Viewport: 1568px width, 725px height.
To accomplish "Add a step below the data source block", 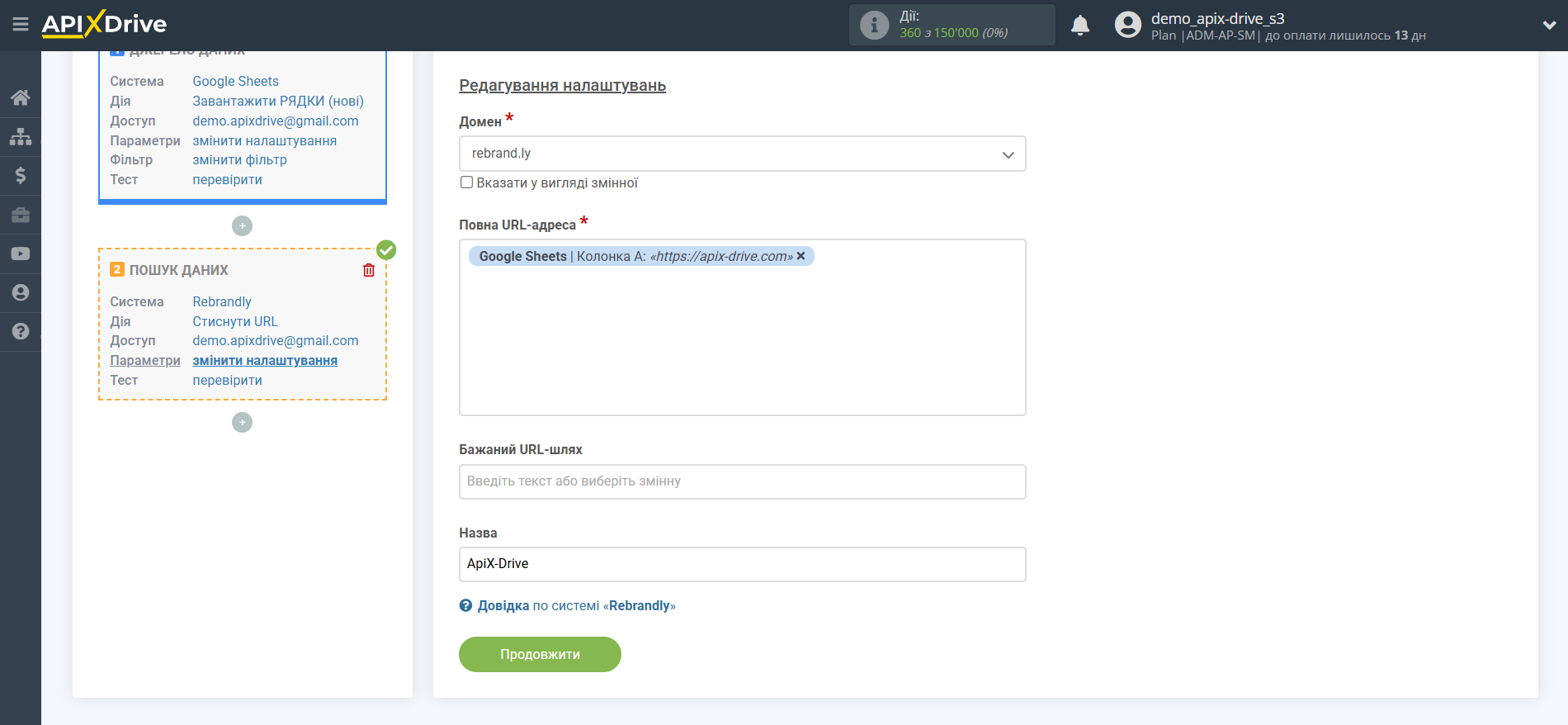I will [242, 225].
